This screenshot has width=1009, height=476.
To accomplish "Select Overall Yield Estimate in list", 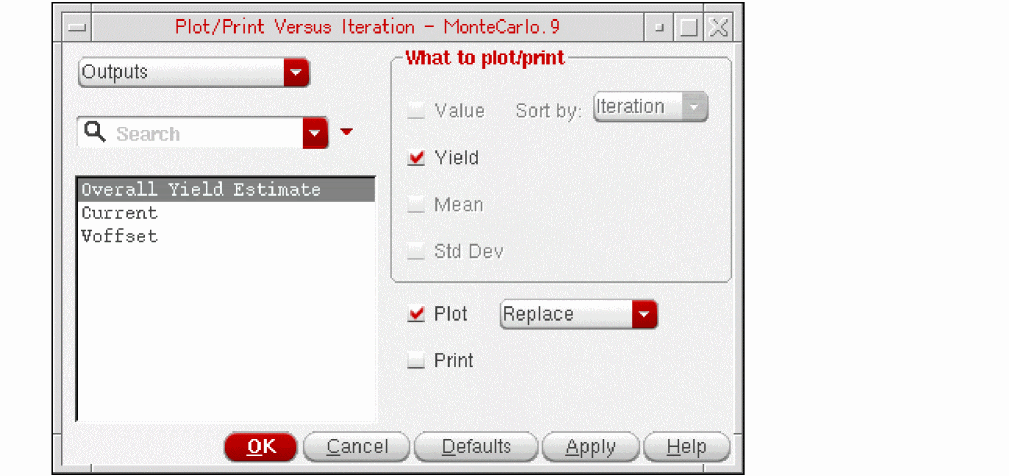I will tap(201, 190).
